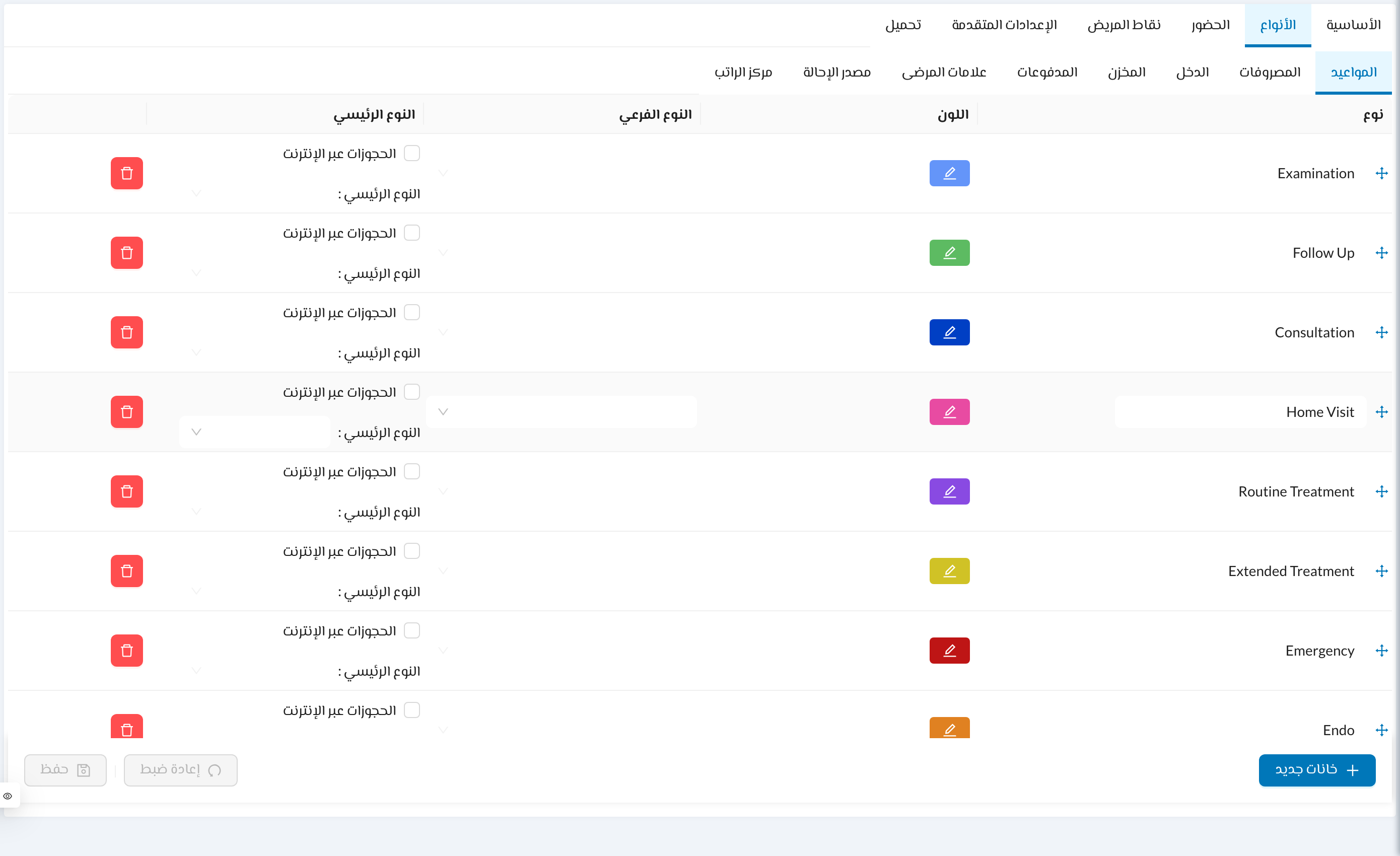Viewport: 1400px width, 856px height.
Task: Delete the Extended Treatment row
Action: click(x=127, y=571)
